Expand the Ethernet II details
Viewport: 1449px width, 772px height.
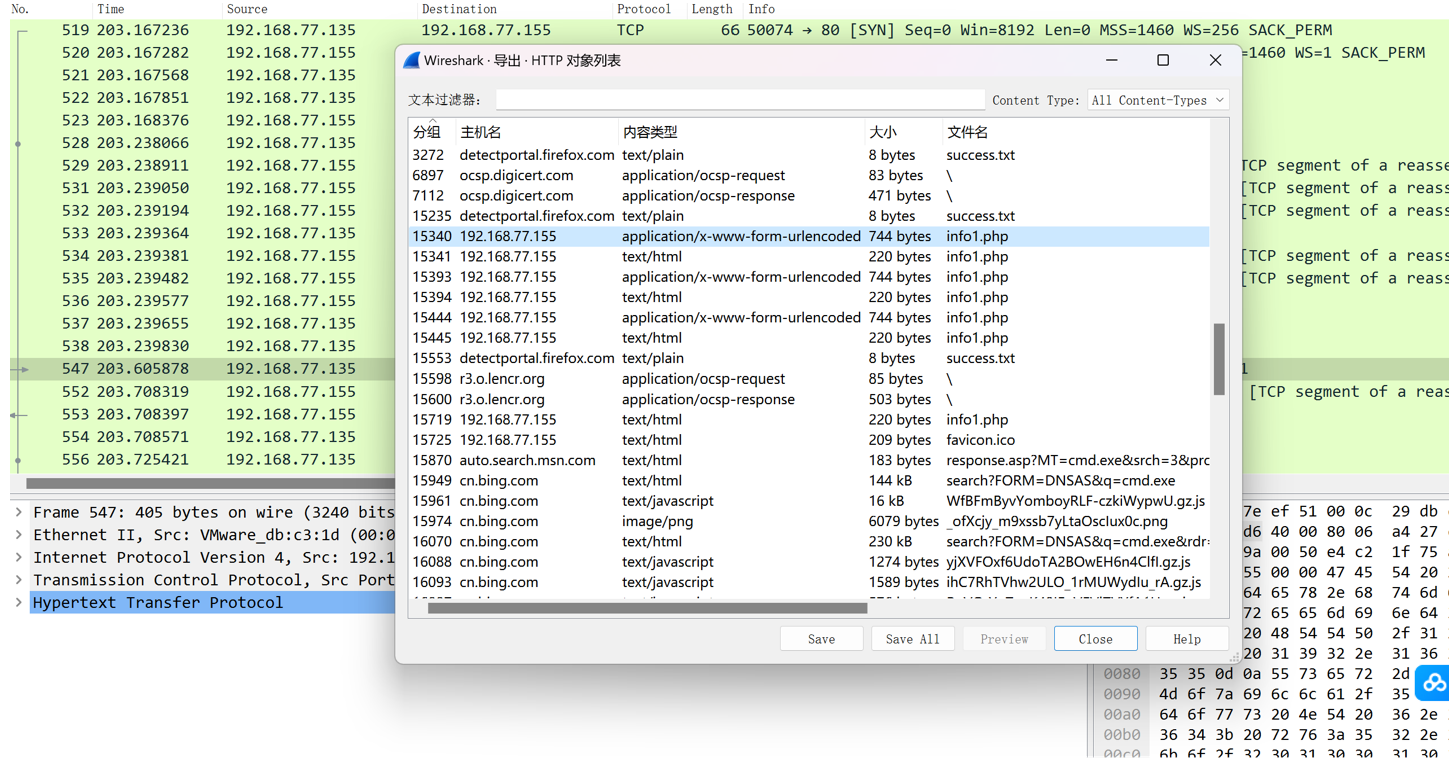tap(19, 535)
